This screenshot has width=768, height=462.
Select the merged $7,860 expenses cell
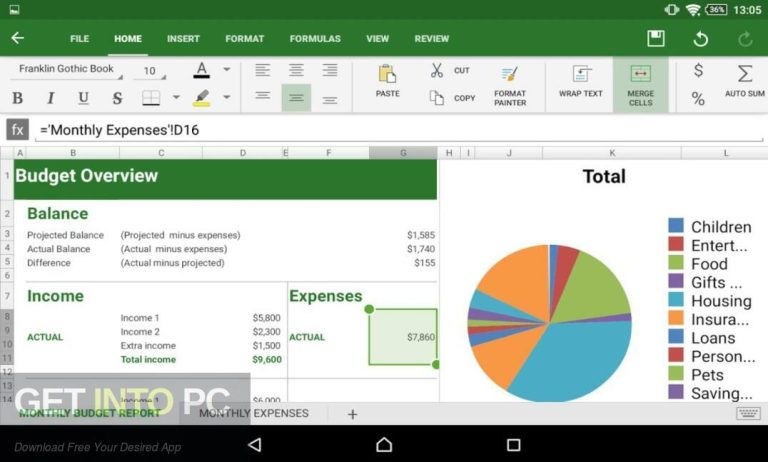click(403, 337)
